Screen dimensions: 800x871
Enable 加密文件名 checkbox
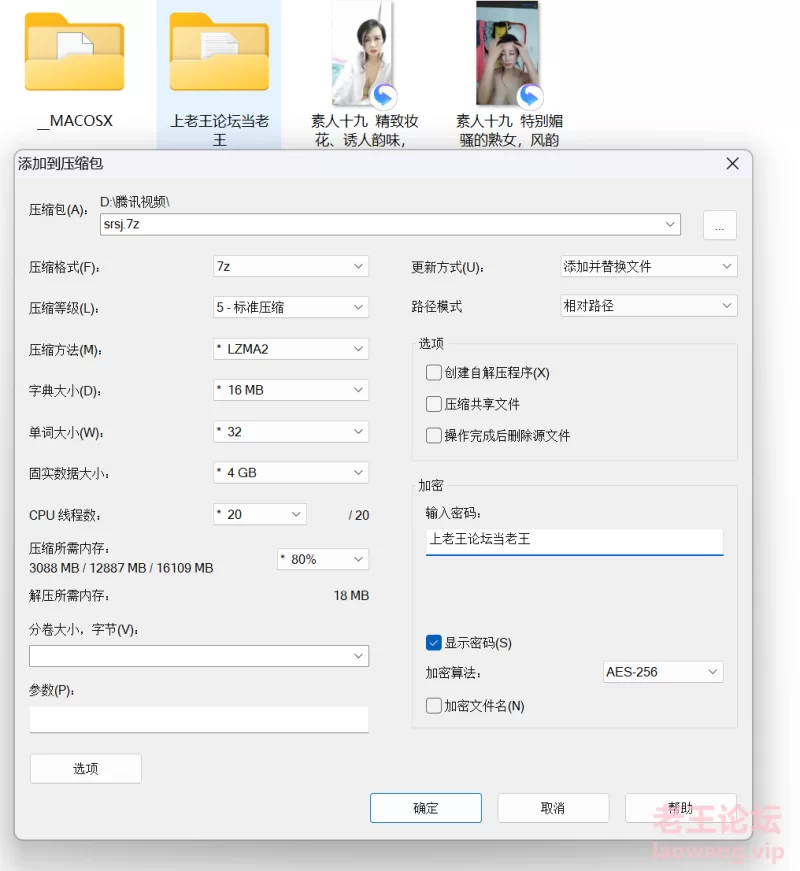[x=433, y=706]
